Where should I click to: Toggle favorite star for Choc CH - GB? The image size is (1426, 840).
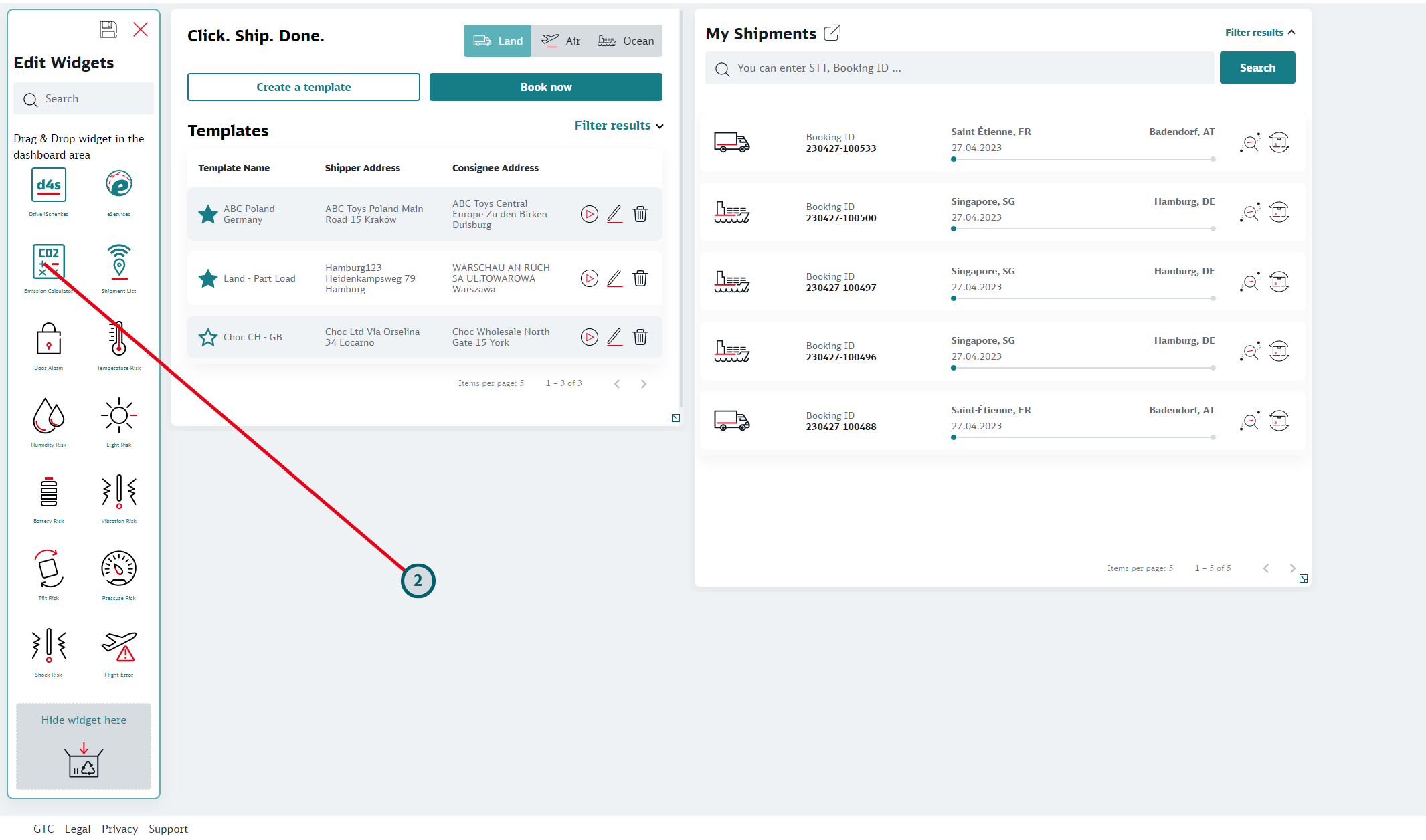tap(208, 337)
